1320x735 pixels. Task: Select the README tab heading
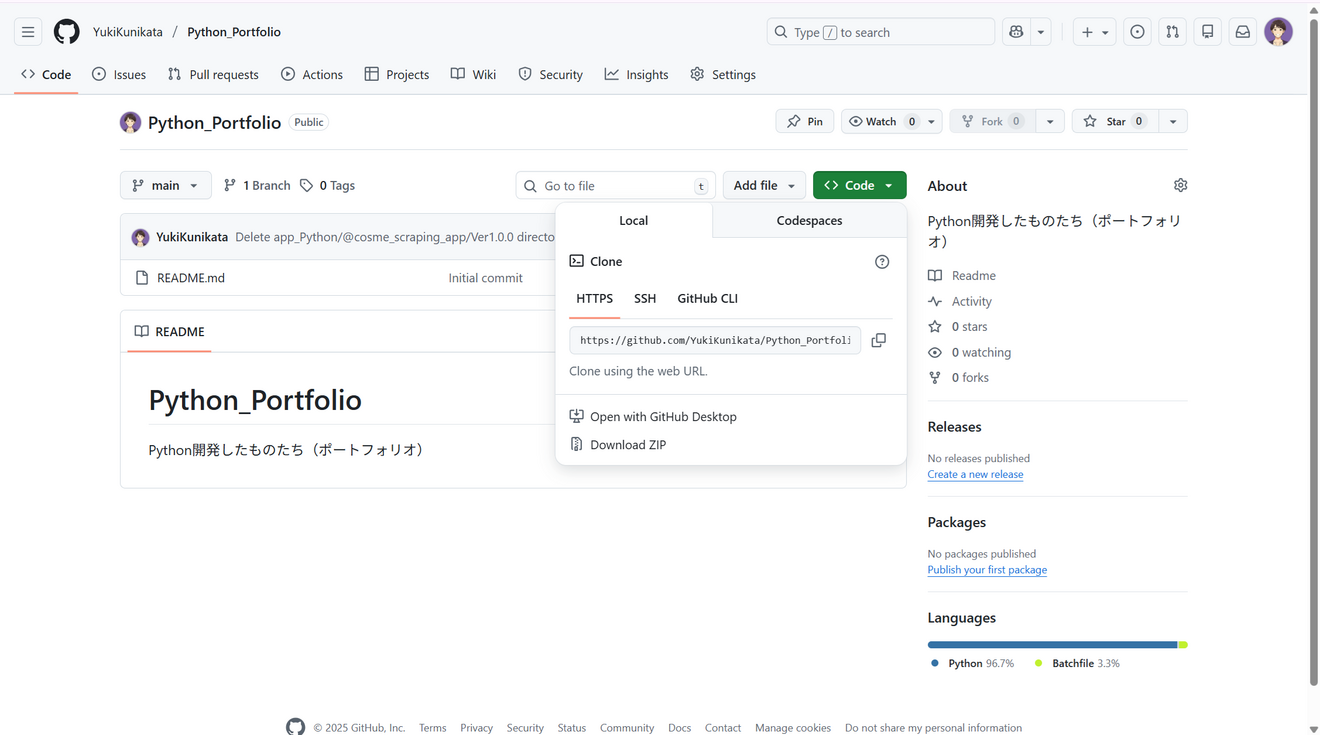169,331
